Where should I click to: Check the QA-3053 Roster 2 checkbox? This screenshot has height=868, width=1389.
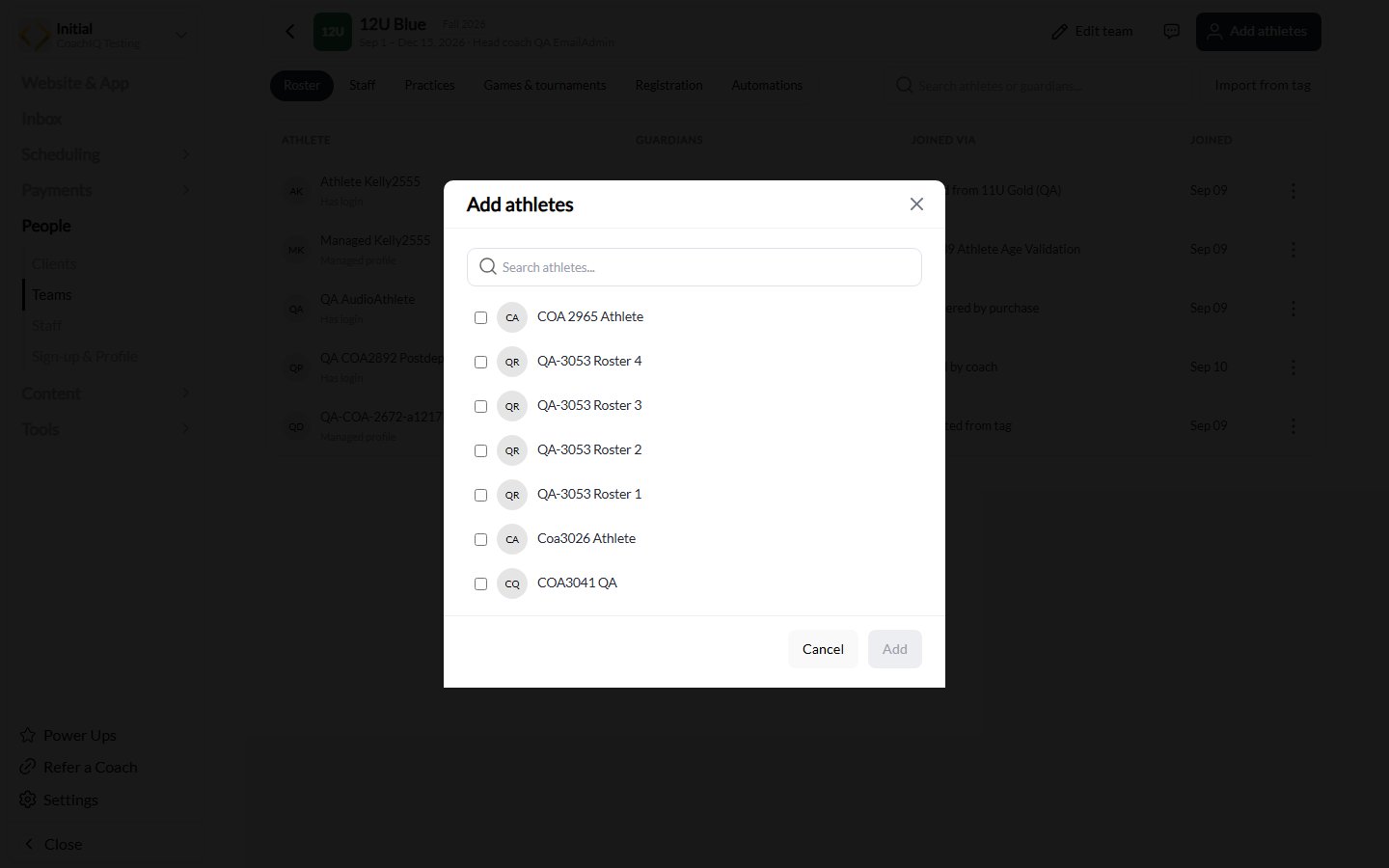pyautogui.click(x=480, y=450)
